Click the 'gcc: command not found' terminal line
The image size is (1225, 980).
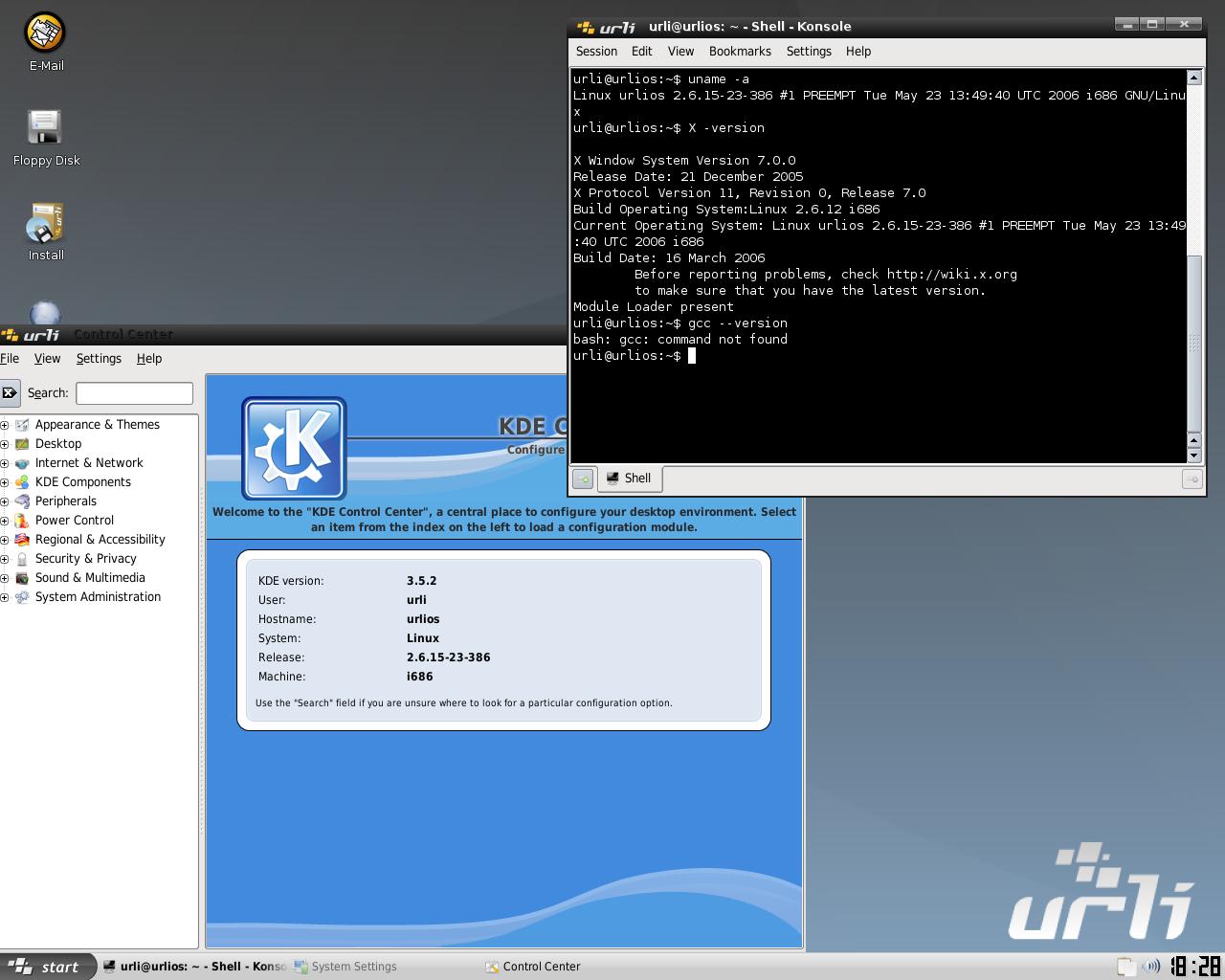[x=680, y=340]
